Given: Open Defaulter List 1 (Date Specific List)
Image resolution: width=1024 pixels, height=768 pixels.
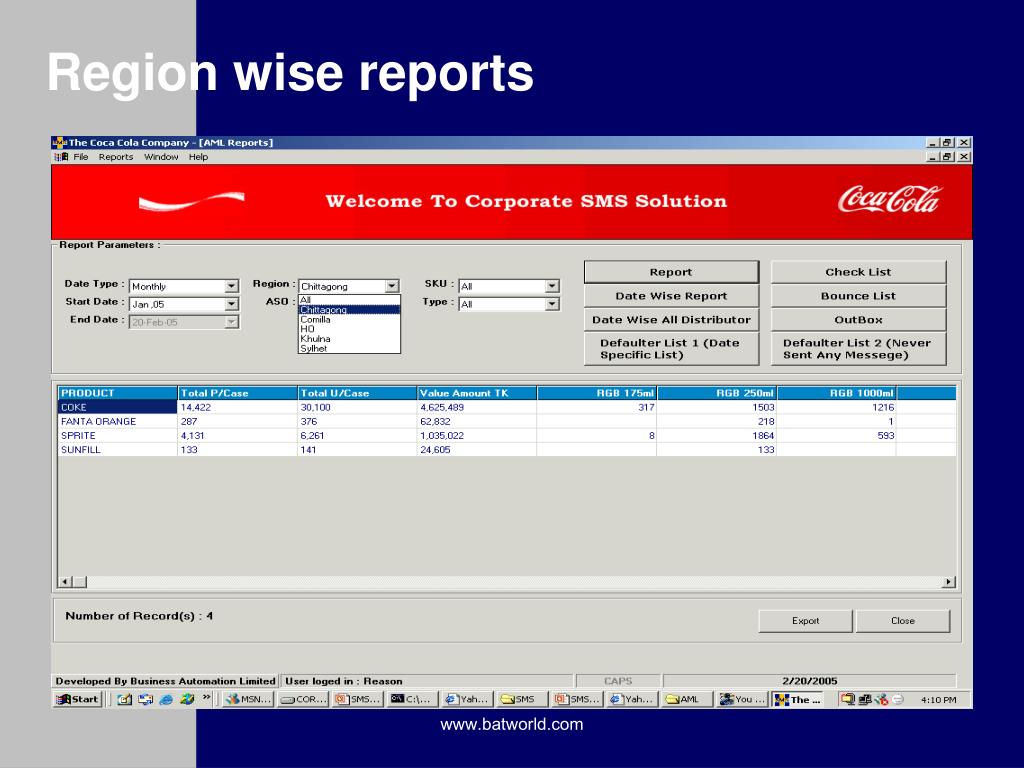Looking at the screenshot, I should tap(671, 349).
